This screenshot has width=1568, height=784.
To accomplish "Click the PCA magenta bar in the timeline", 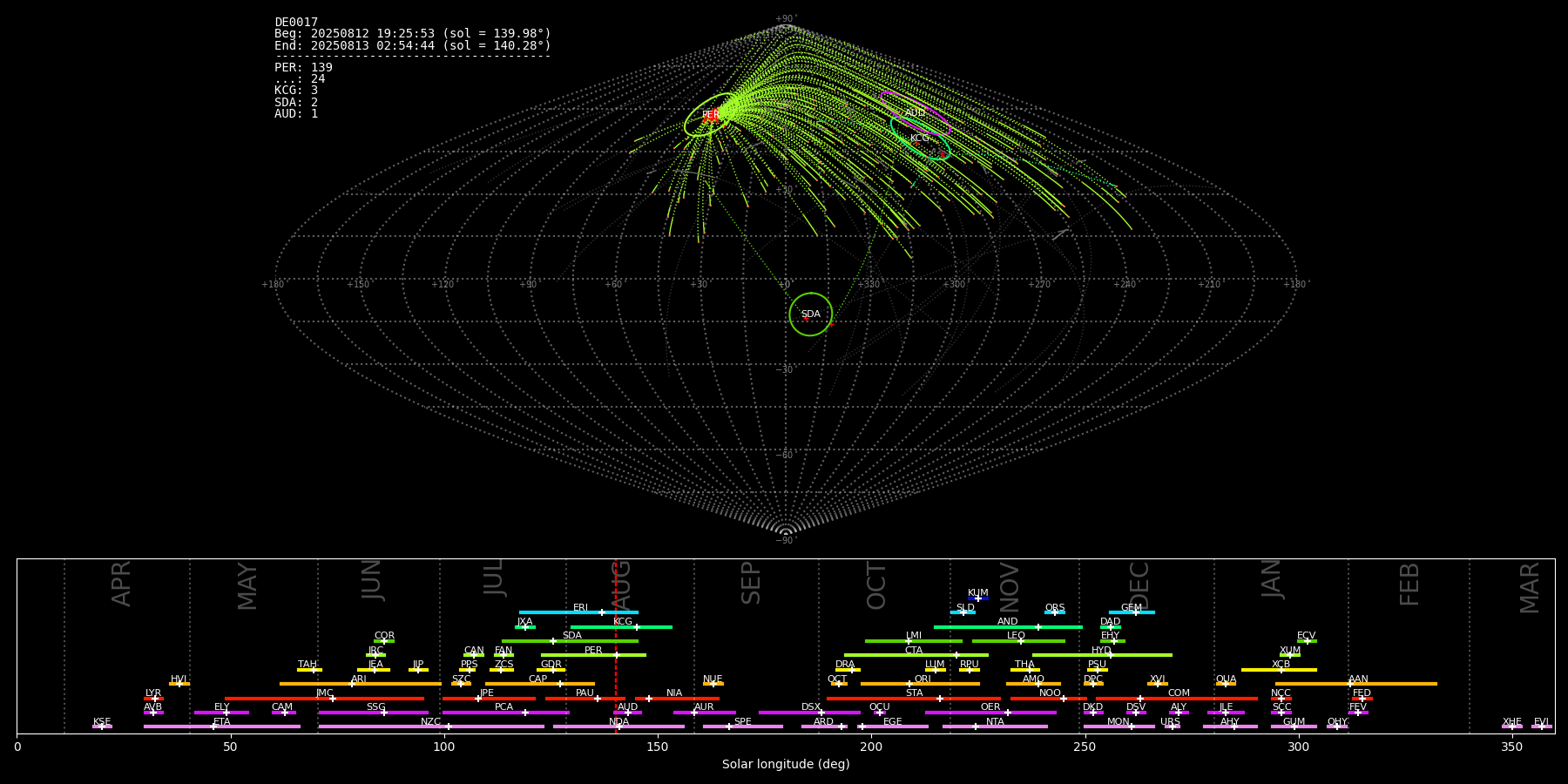I will click(x=505, y=713).
